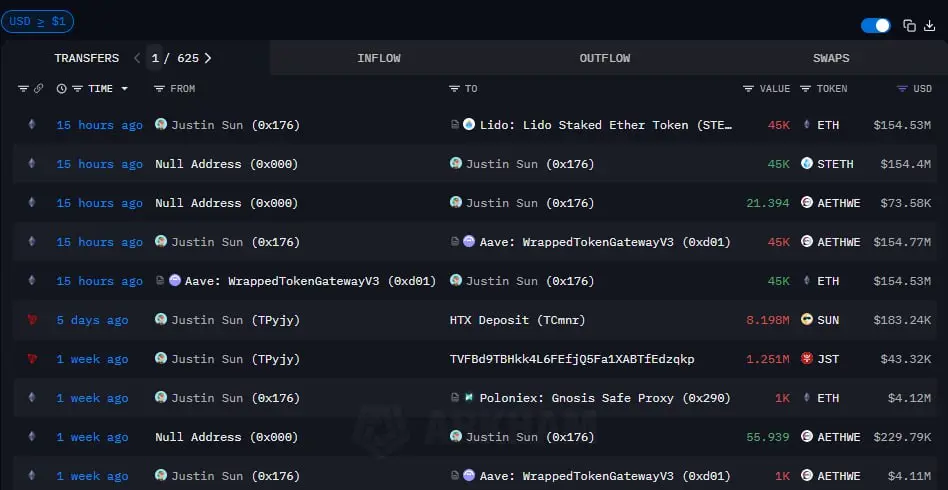The image size is (948, 490).
Task: Open Justin Sun (TPyjy) in the JST row
Action: 236,359
